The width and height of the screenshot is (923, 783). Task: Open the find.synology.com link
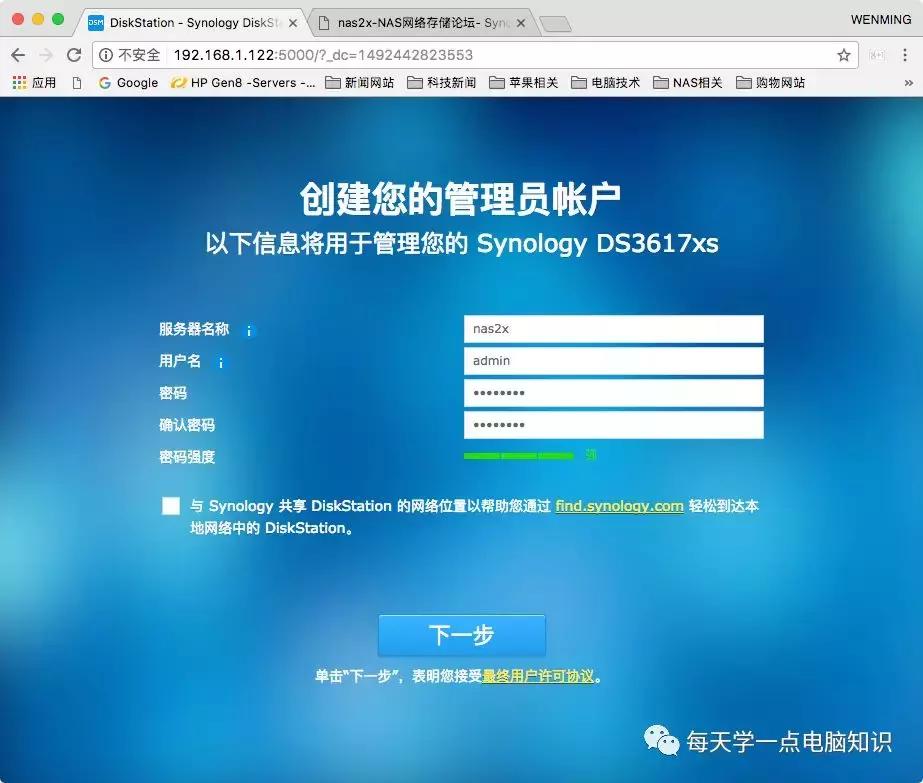(618, 506)
